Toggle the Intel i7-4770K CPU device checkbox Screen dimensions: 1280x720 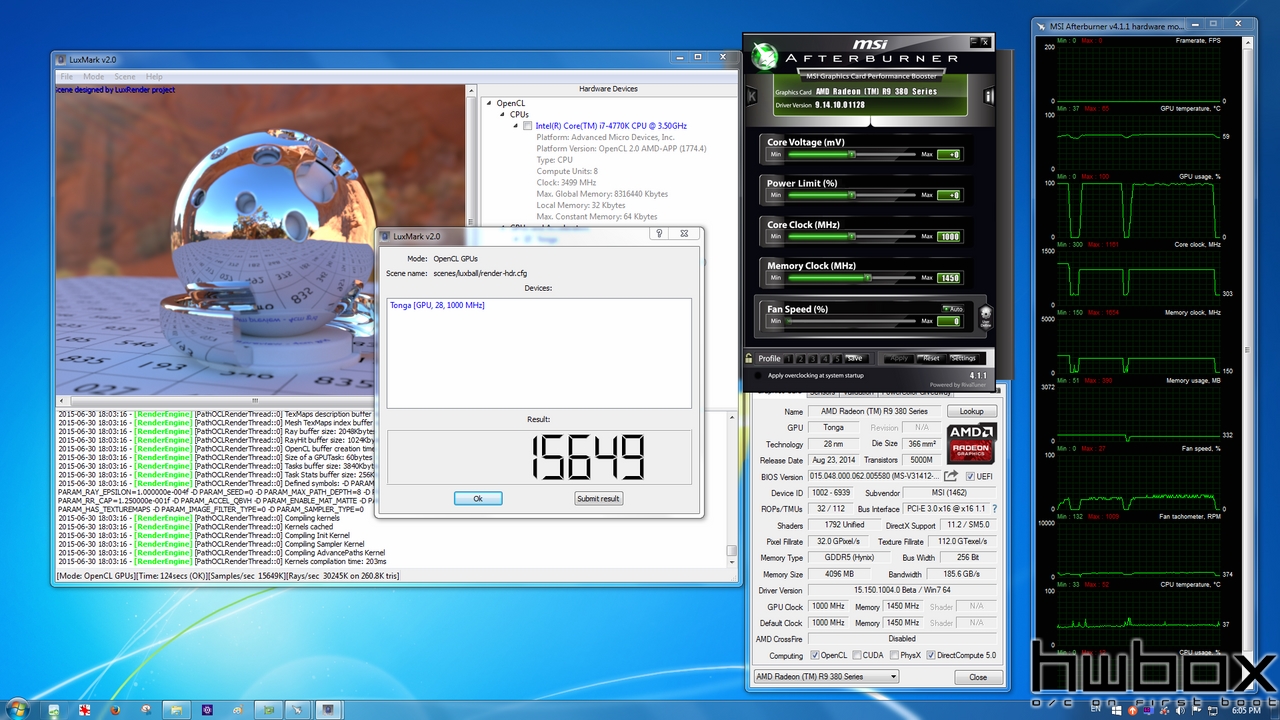[x=528, y=126]
